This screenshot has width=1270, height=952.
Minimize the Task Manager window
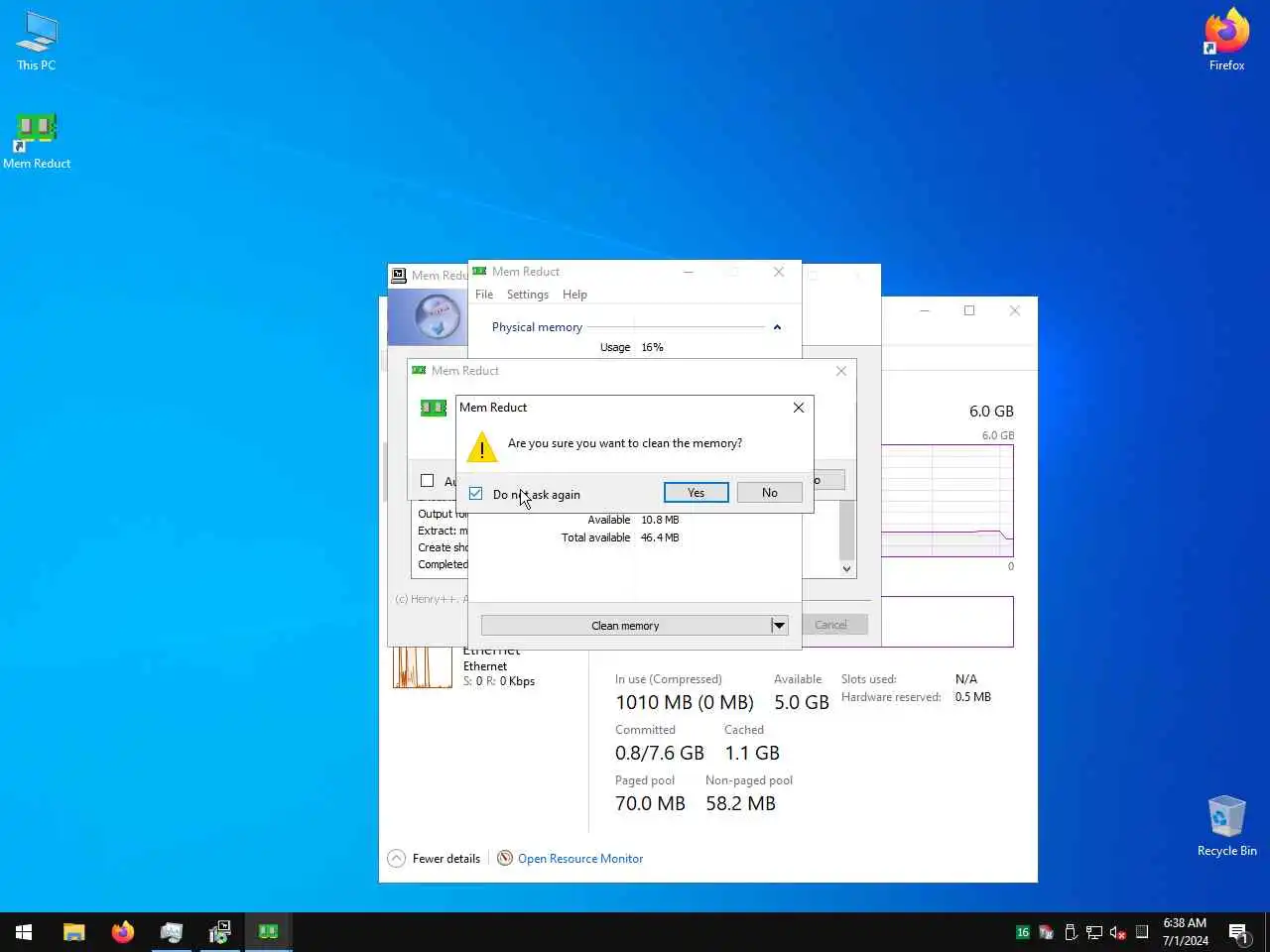point(924,310)
